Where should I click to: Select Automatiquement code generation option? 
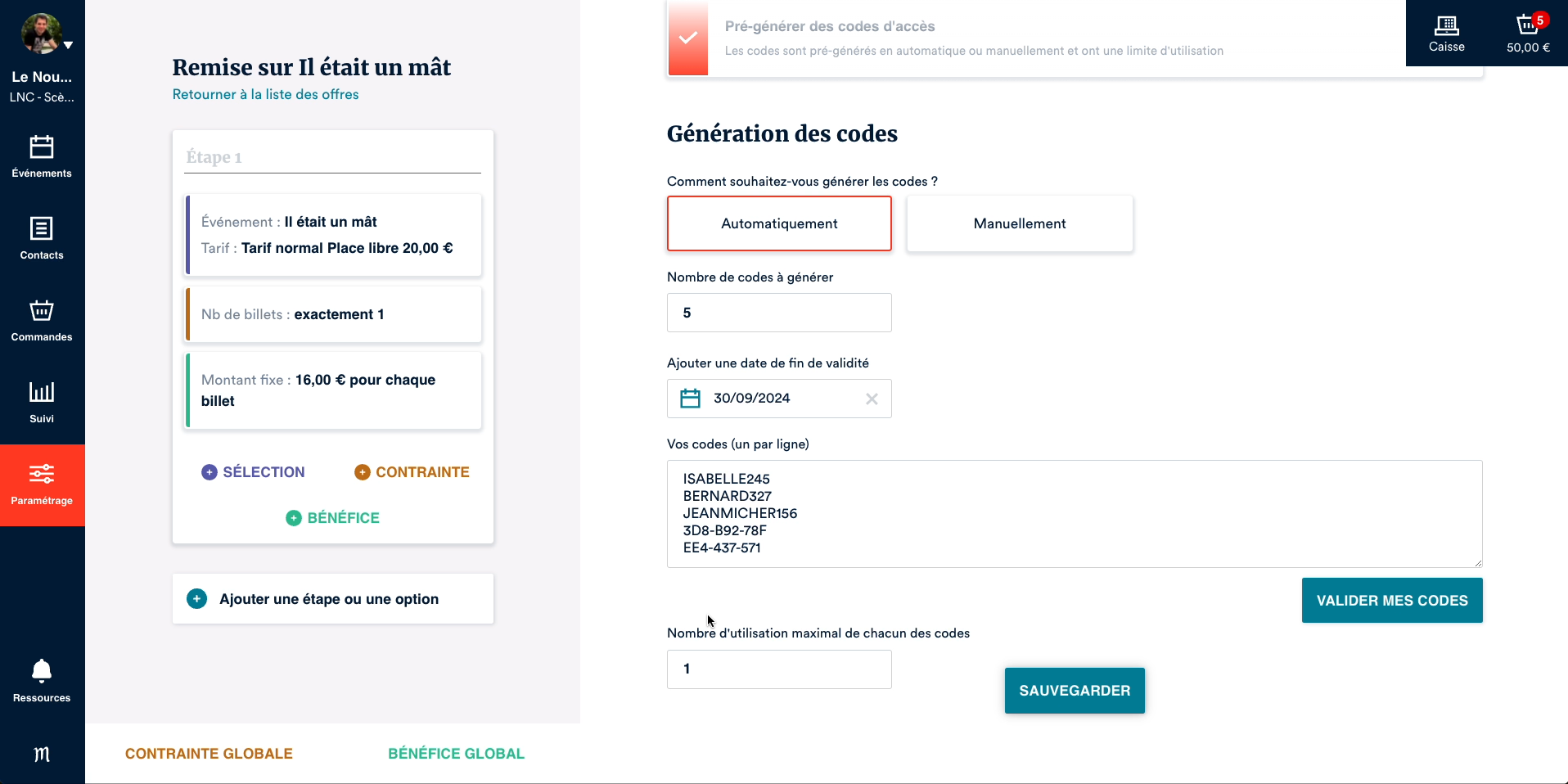click(779, 223)
